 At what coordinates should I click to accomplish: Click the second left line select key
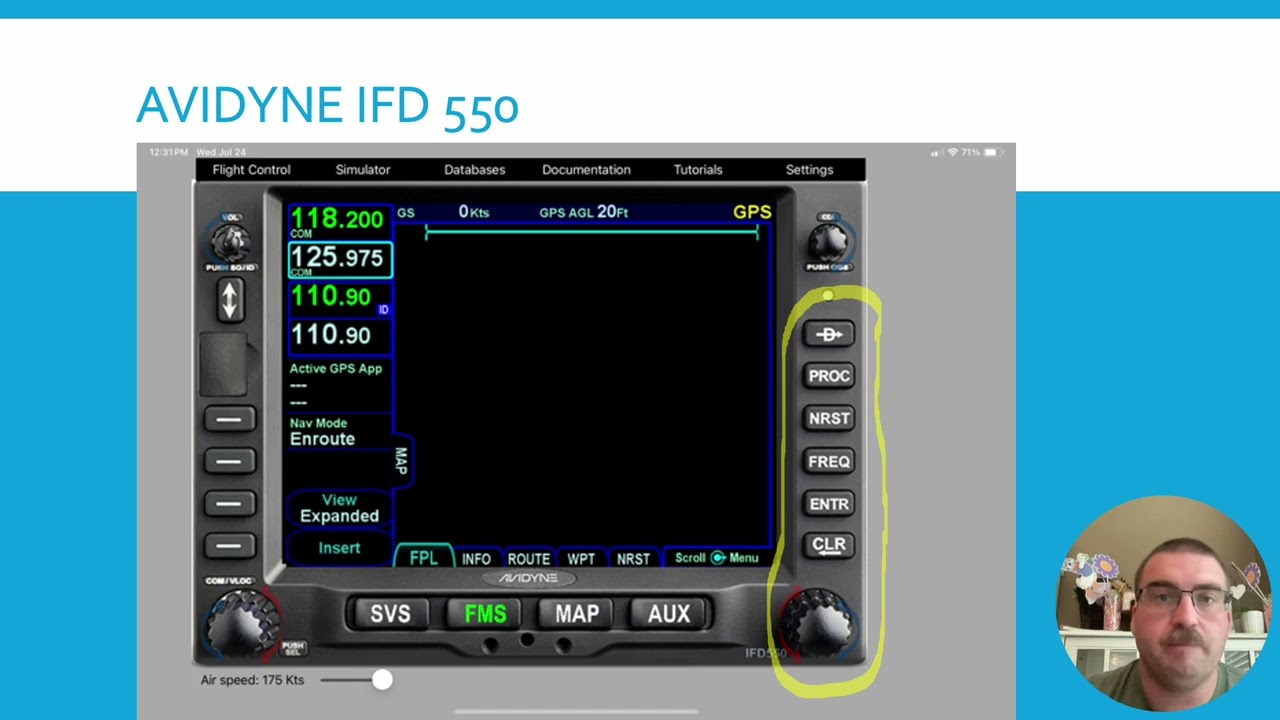point(229,461)
